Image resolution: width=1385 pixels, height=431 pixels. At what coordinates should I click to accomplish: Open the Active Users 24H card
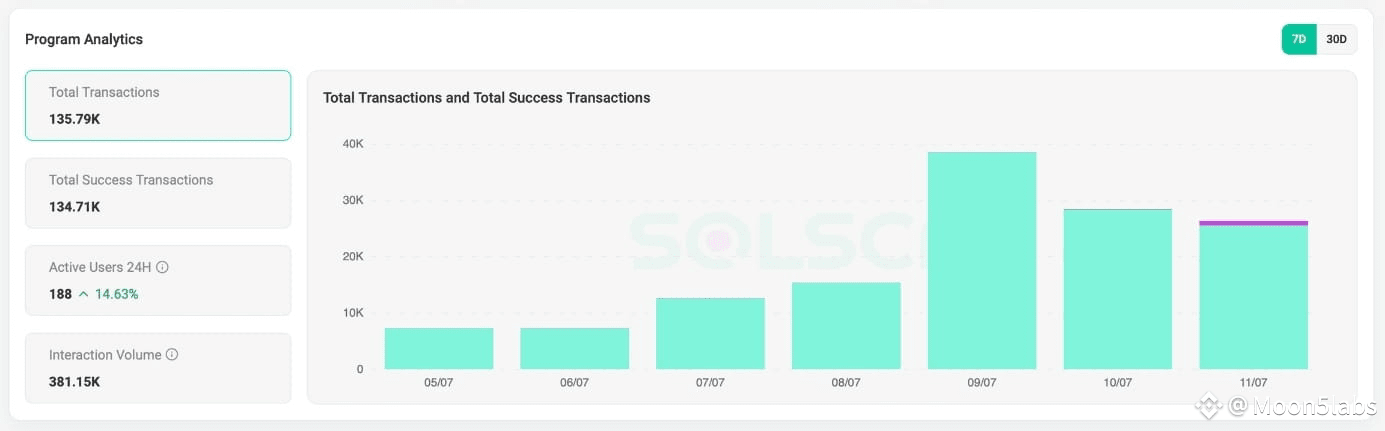(158, 280)
